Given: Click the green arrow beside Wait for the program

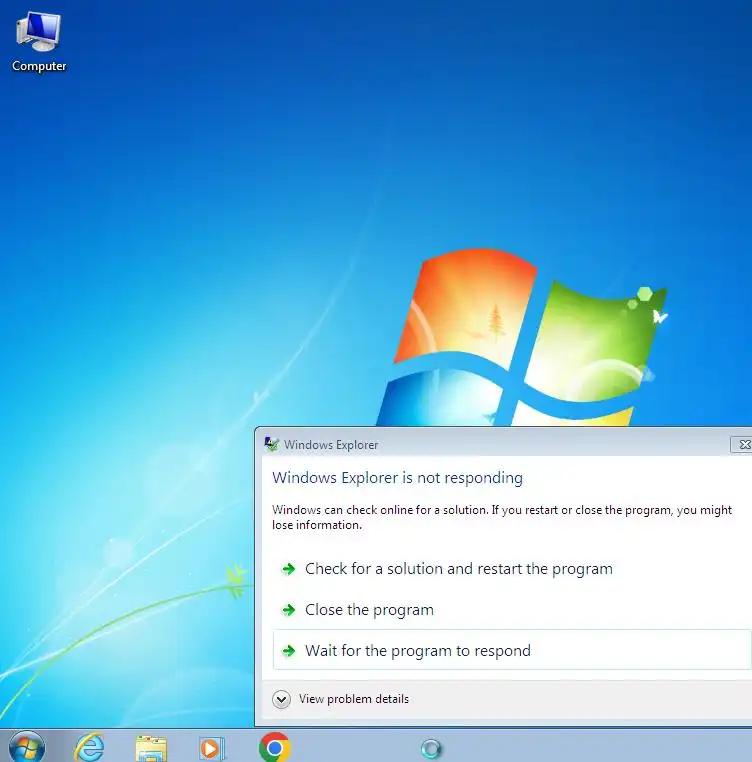Looking at the screenshot, I should [289, 650].
